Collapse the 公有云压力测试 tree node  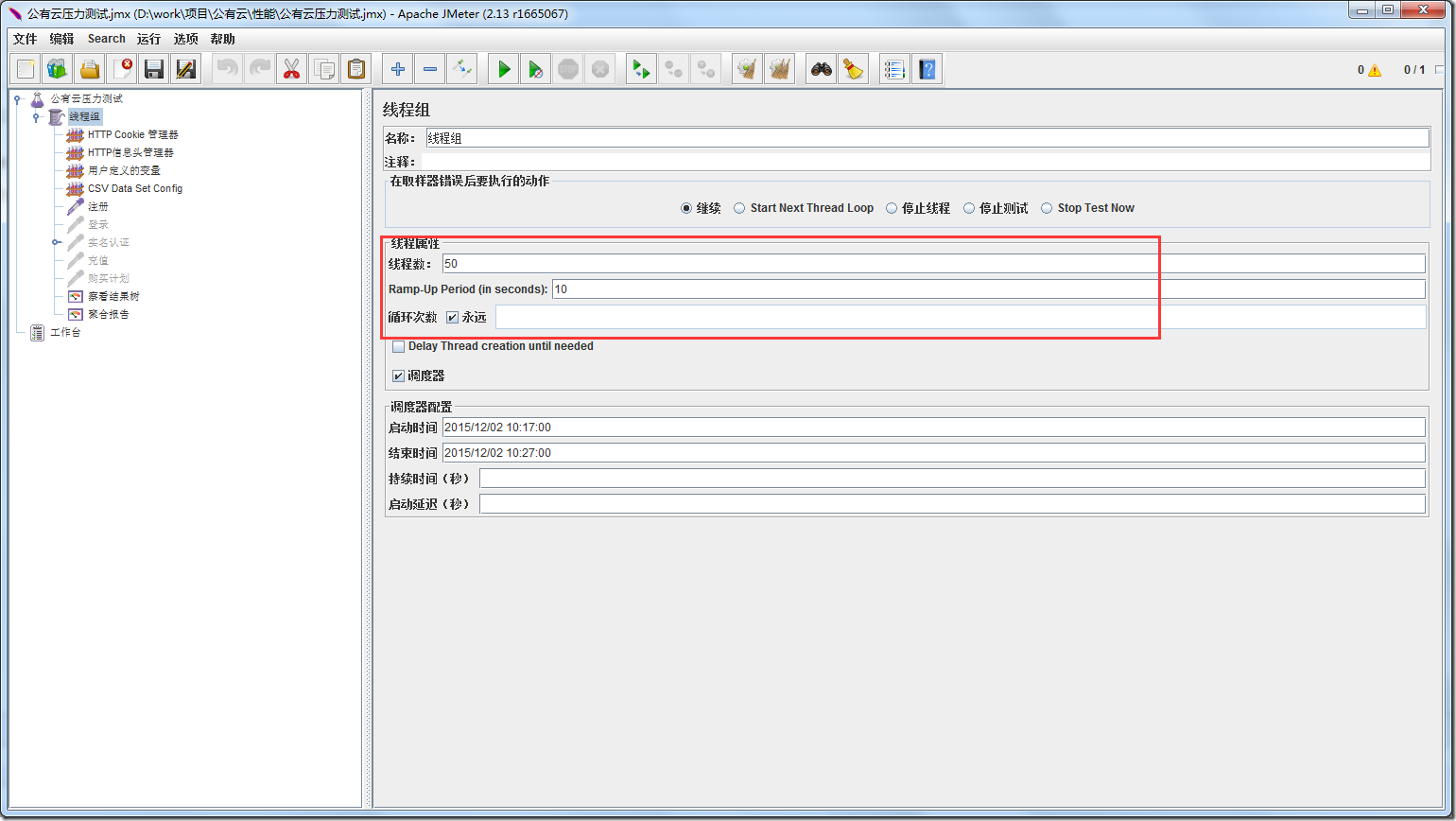[x=17, y=98]
